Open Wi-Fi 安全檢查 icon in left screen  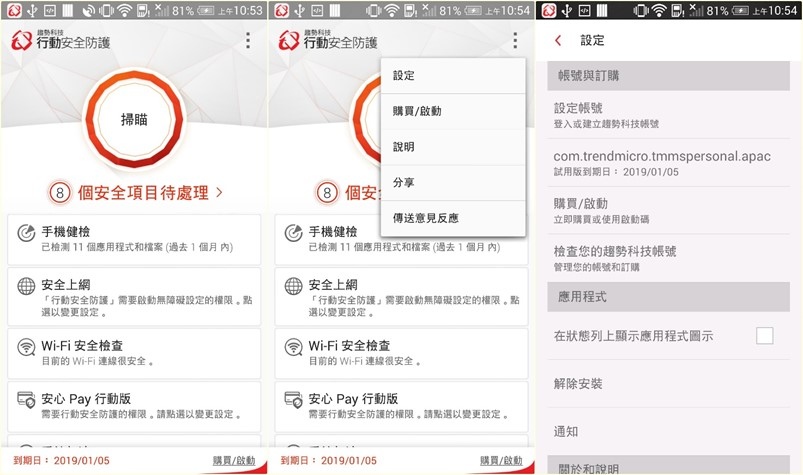[x=26, y=347]
